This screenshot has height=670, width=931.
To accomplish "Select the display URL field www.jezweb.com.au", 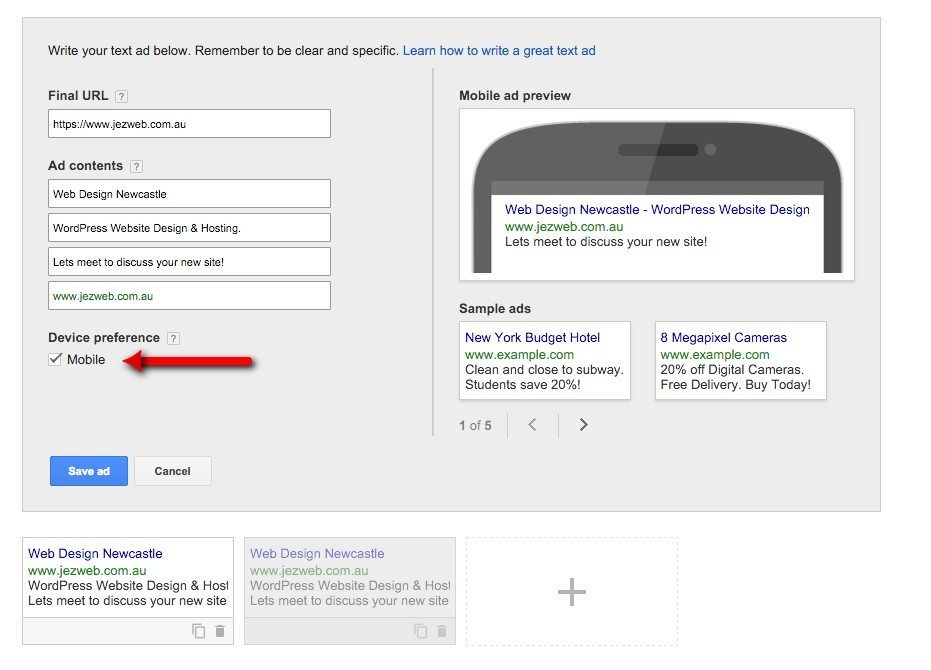I will (189, 295).
